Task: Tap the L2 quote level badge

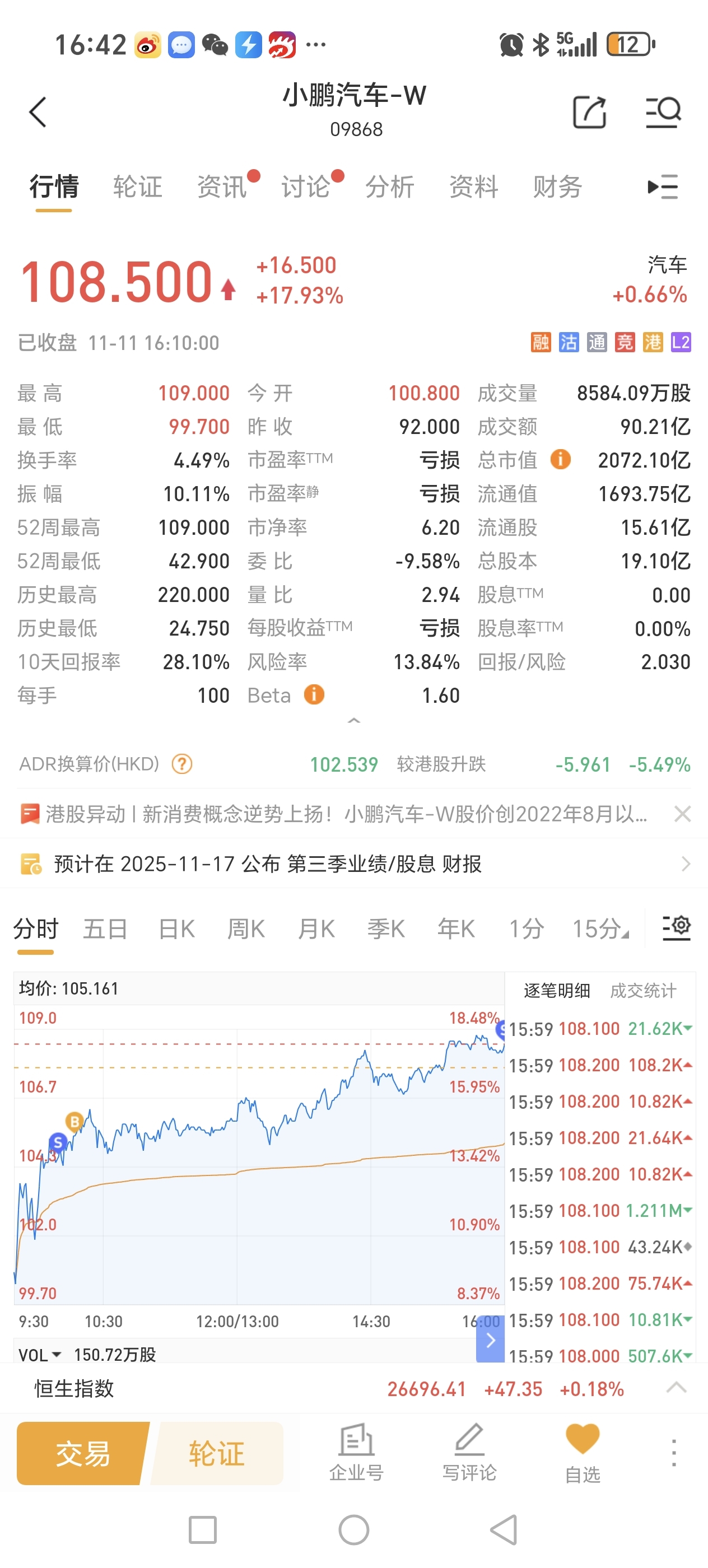Action: [681, 342]
